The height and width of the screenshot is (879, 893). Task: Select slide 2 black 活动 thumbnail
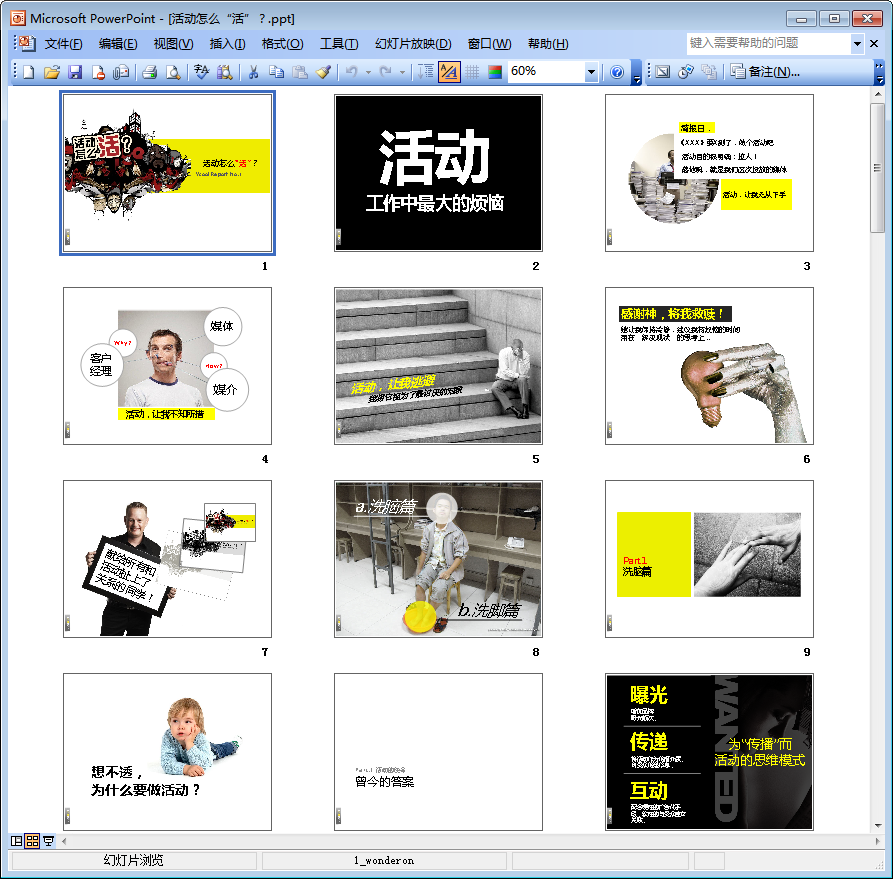pos(439,173)
